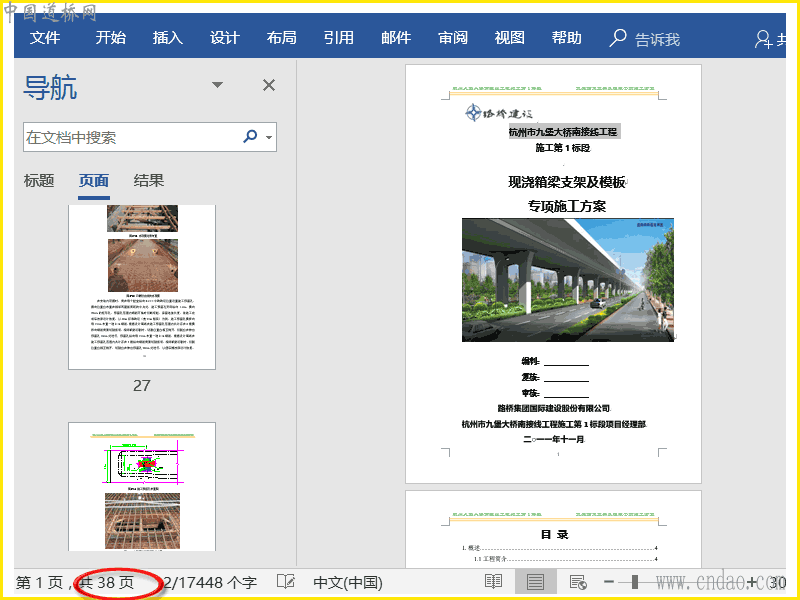The width and height of the screenshot is (800, 600).
Task: Click the search magnifier icon in navigation pane
Action: point(250,136)
